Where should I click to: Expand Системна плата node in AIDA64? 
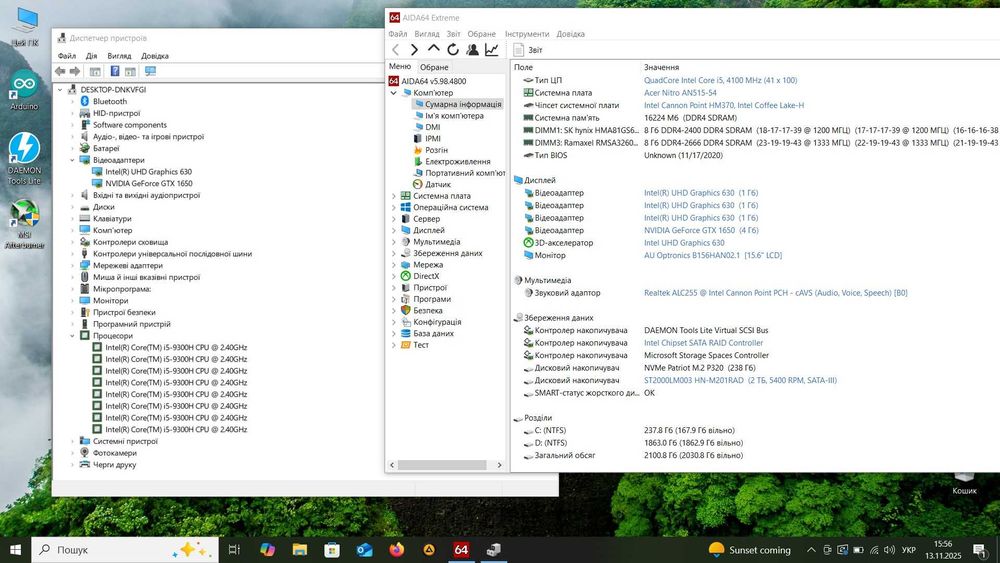(393, 196)
